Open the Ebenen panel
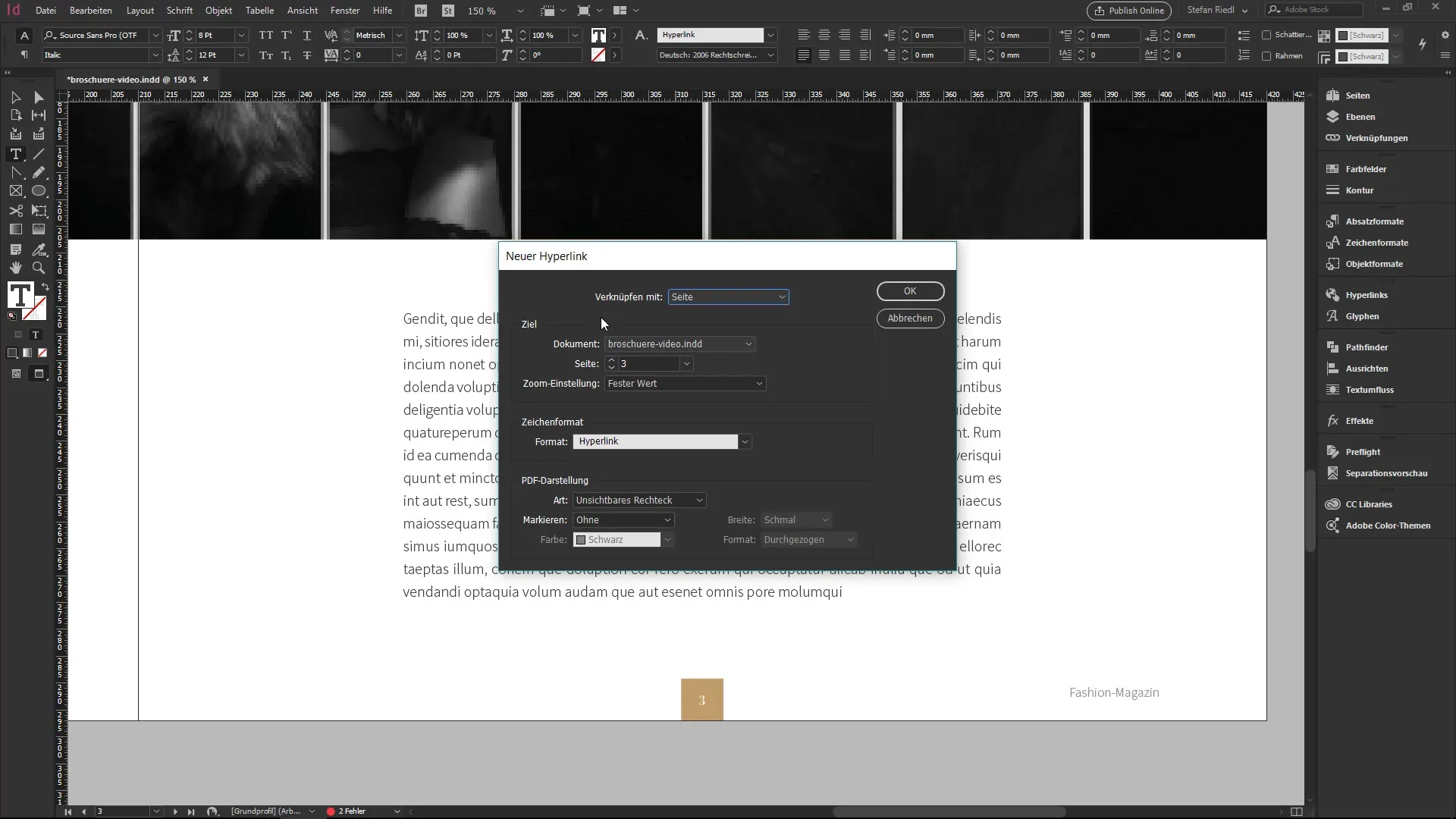 click(x=1360, y=117)
